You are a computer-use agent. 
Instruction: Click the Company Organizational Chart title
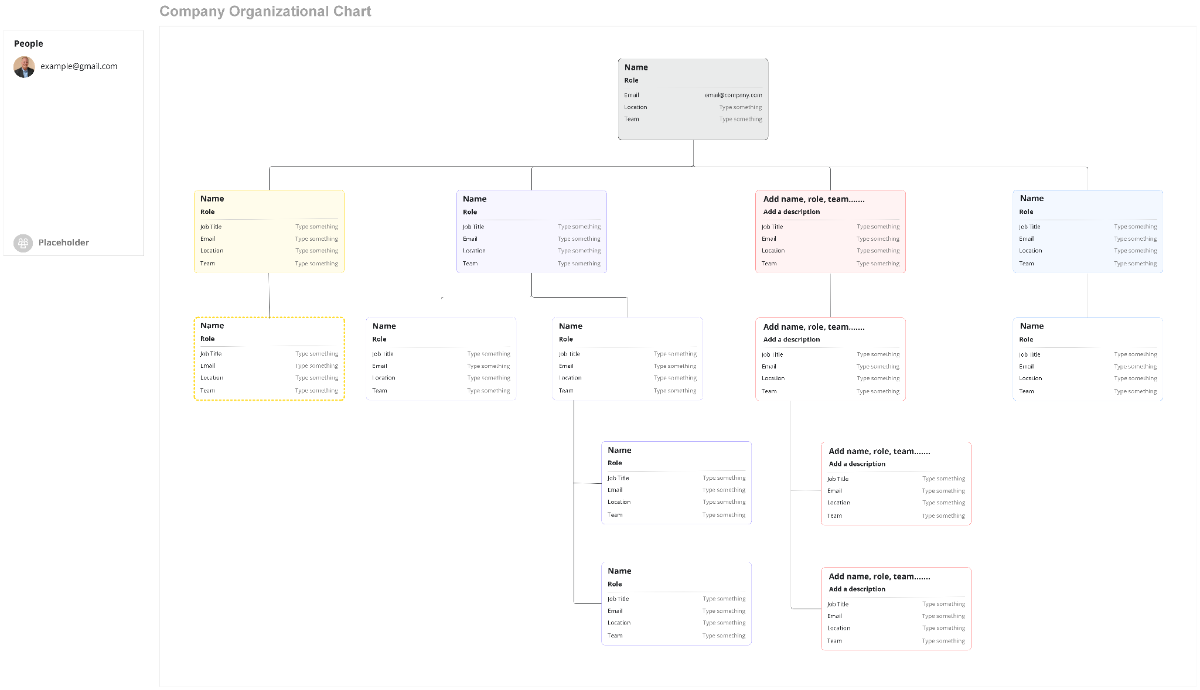click(x=265, y=11)
